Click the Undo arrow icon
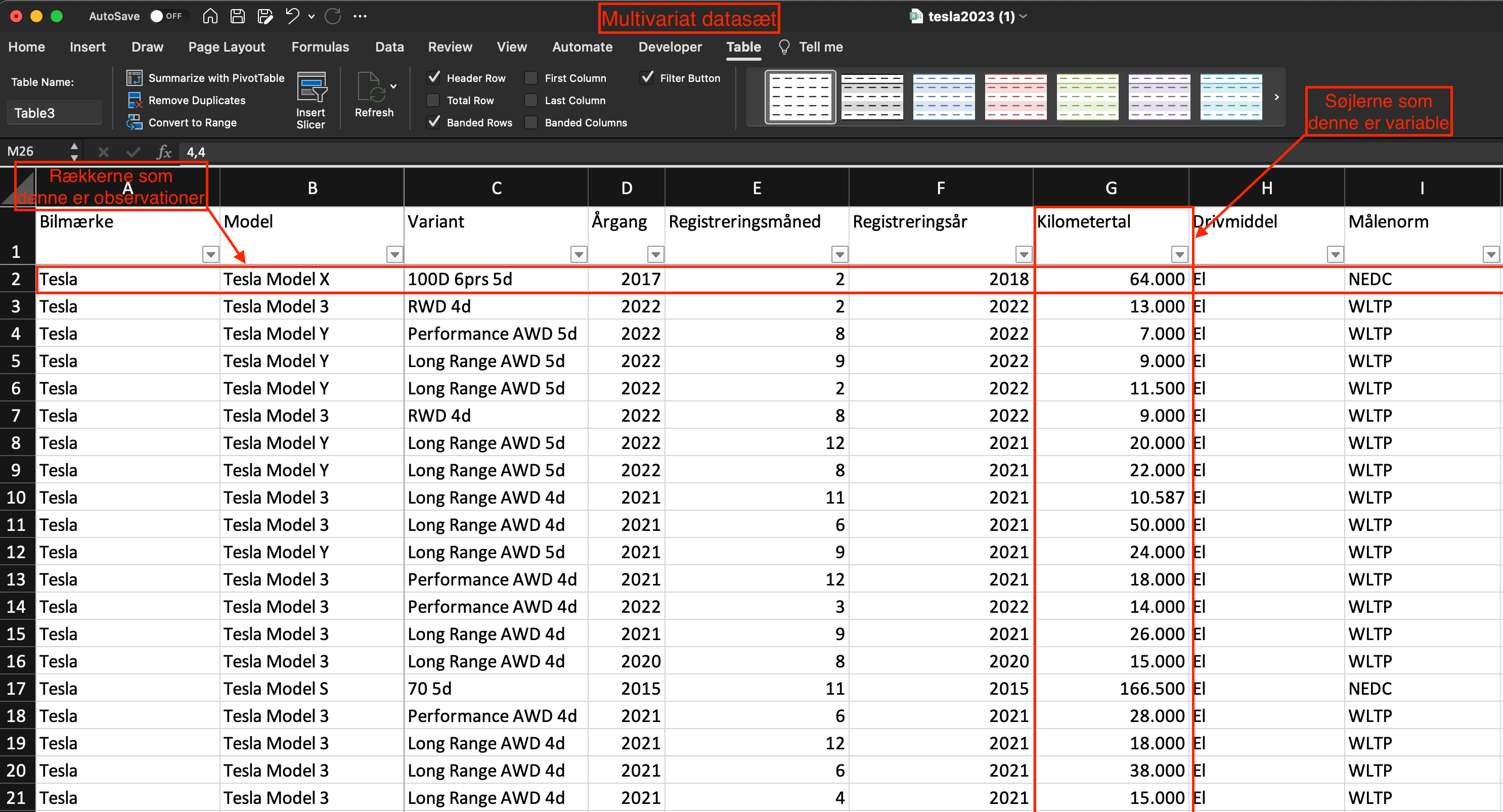1503x812 pixels. (x=292, y=16)
